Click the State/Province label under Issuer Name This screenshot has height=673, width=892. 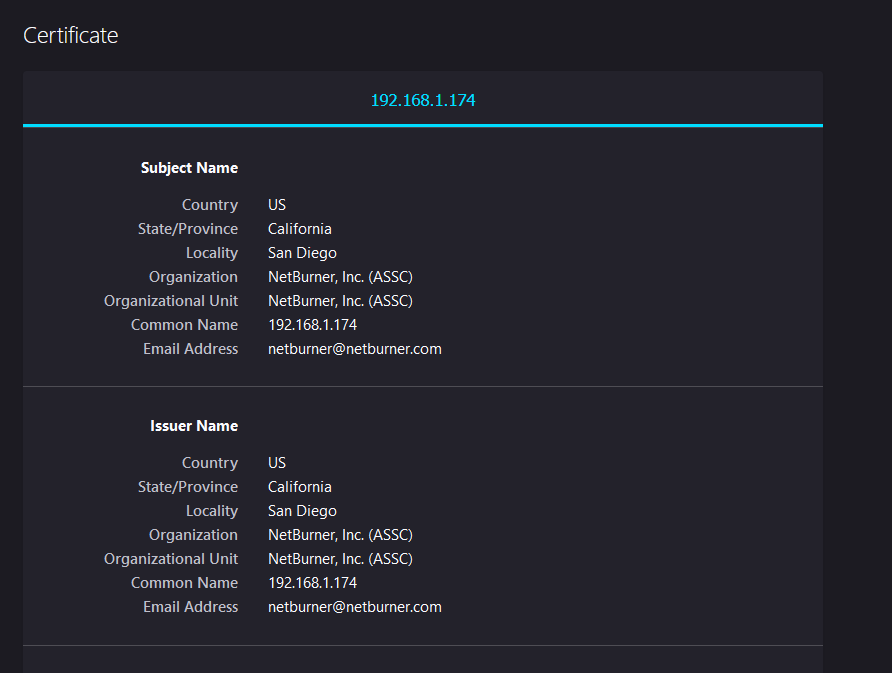pyautogui.click(x=188, y=486)
